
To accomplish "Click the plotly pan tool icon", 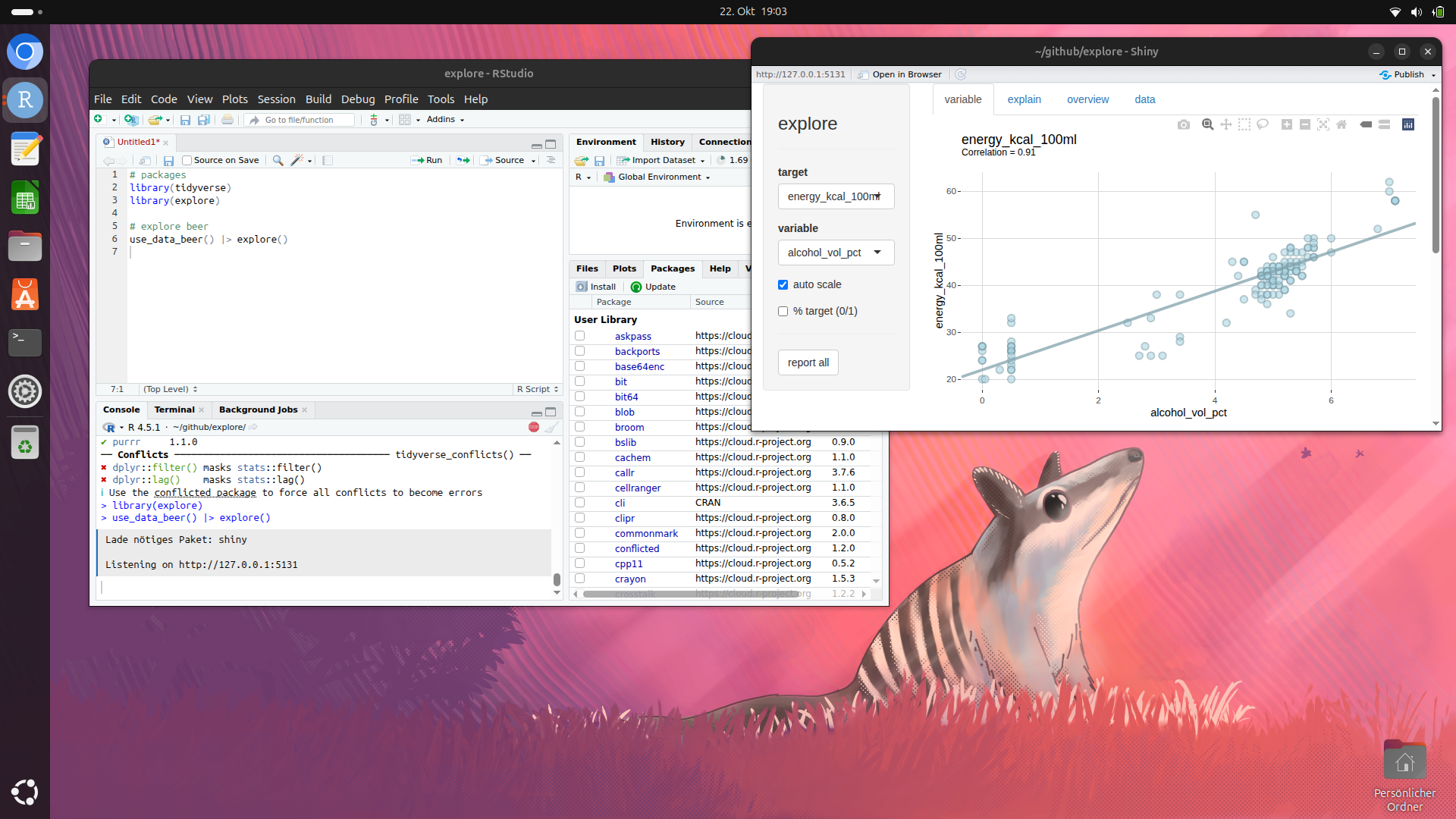I will [1225, 124].
